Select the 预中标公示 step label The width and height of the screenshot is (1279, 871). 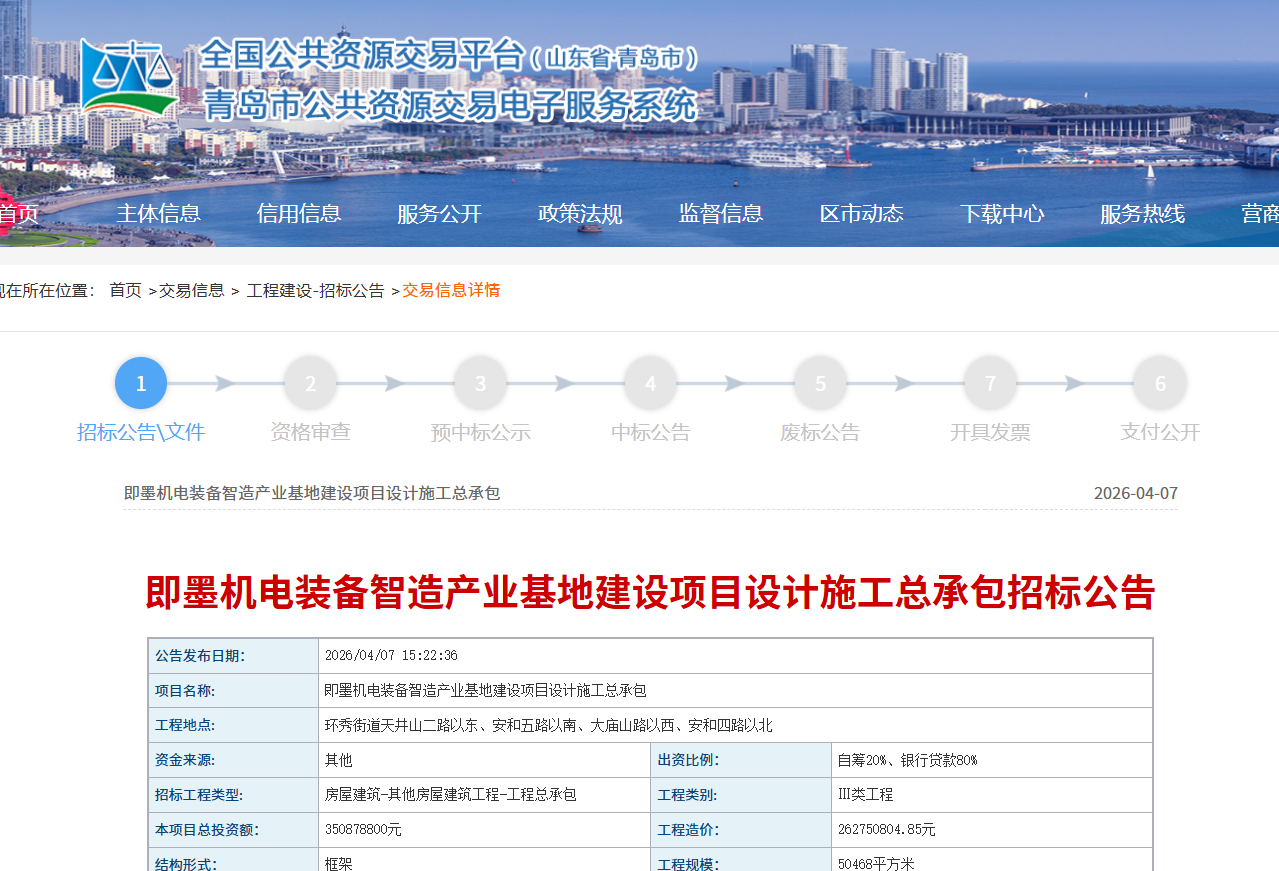481,432
